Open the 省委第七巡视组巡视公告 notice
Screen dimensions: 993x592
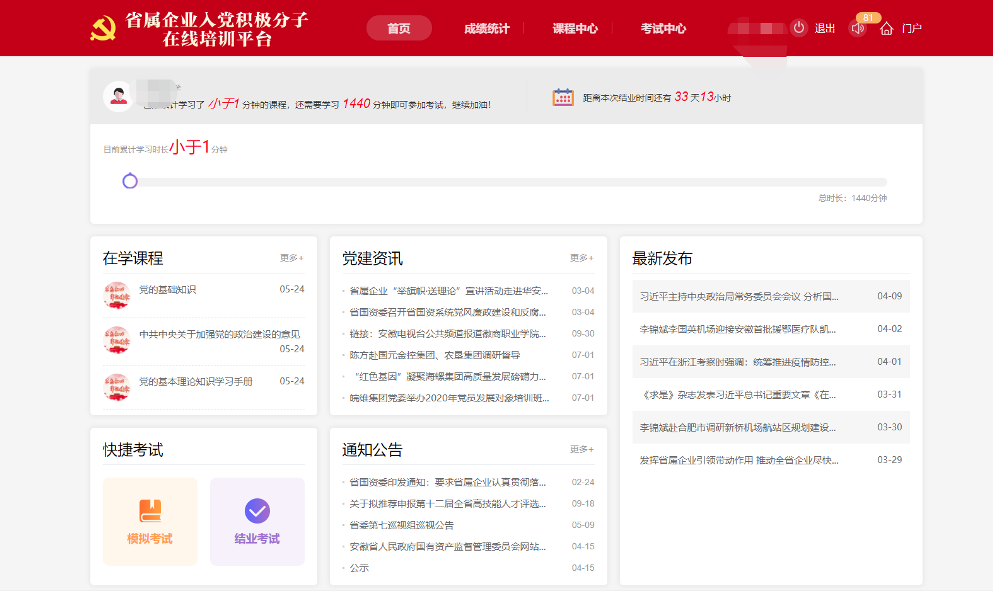coord(401,525)
